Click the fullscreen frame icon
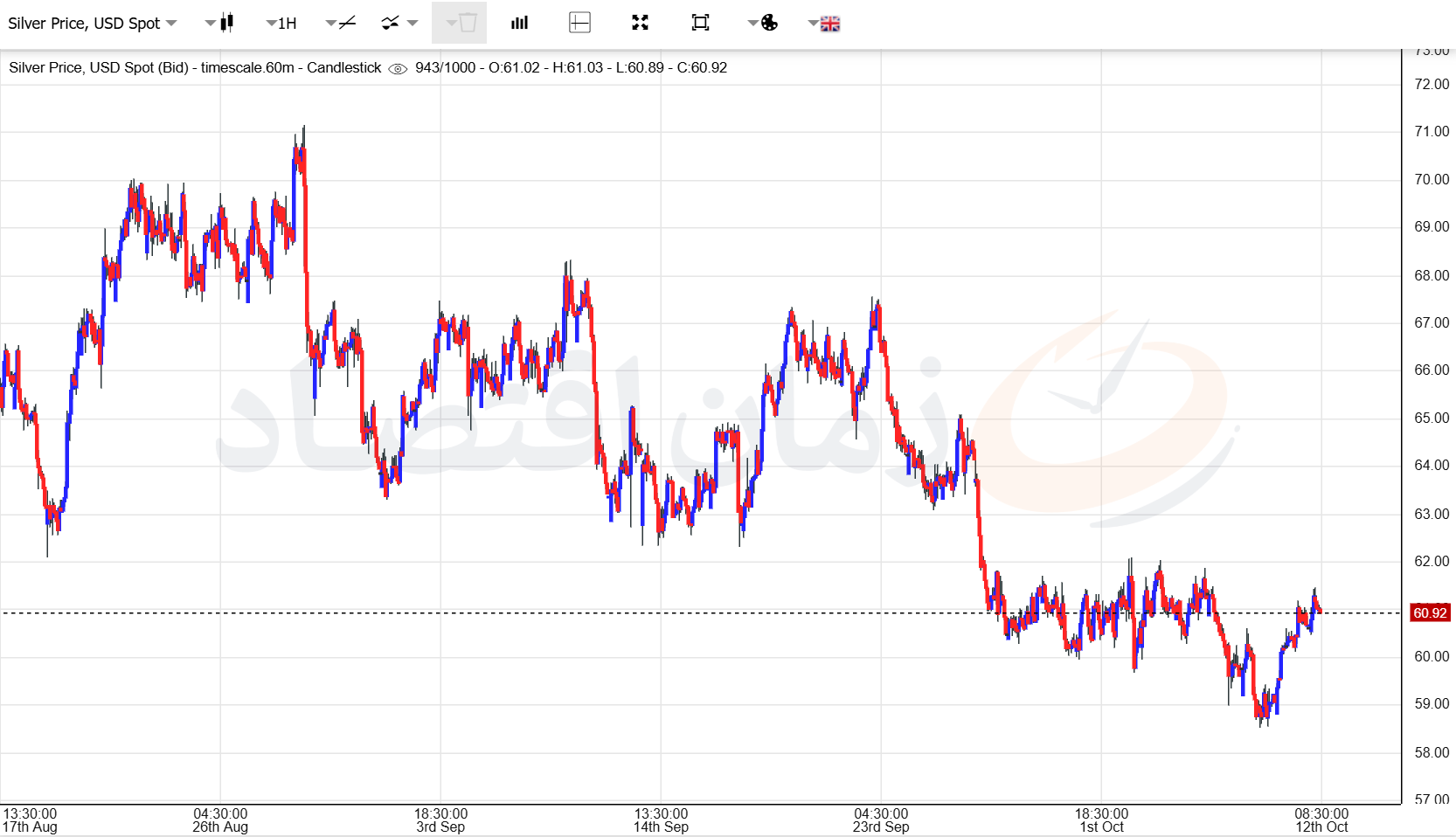 (700, 23)
